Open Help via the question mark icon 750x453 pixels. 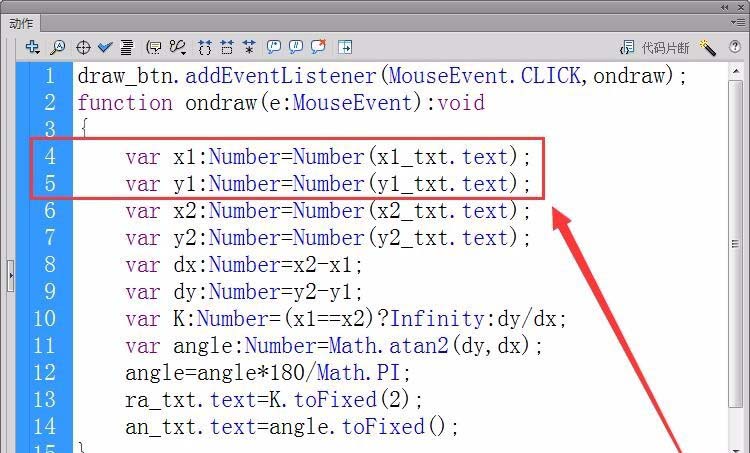pos(735,46)
